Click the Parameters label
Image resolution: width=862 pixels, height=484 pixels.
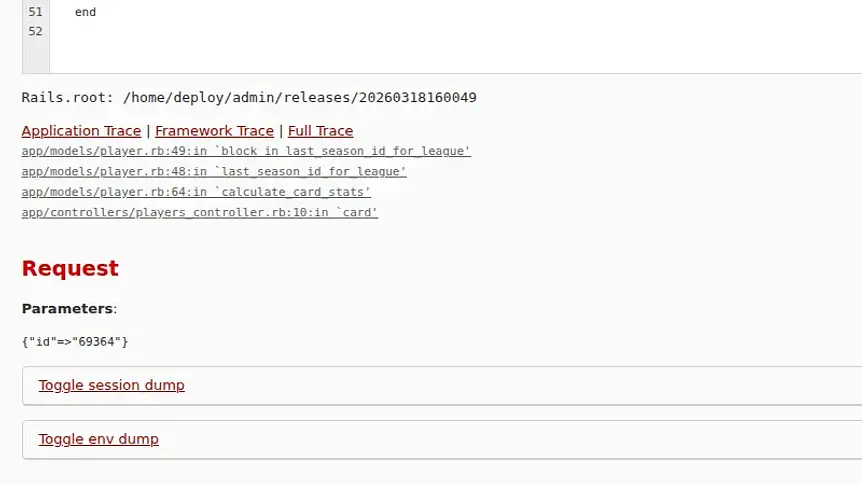pyautogui.click(x=69, y=309)
